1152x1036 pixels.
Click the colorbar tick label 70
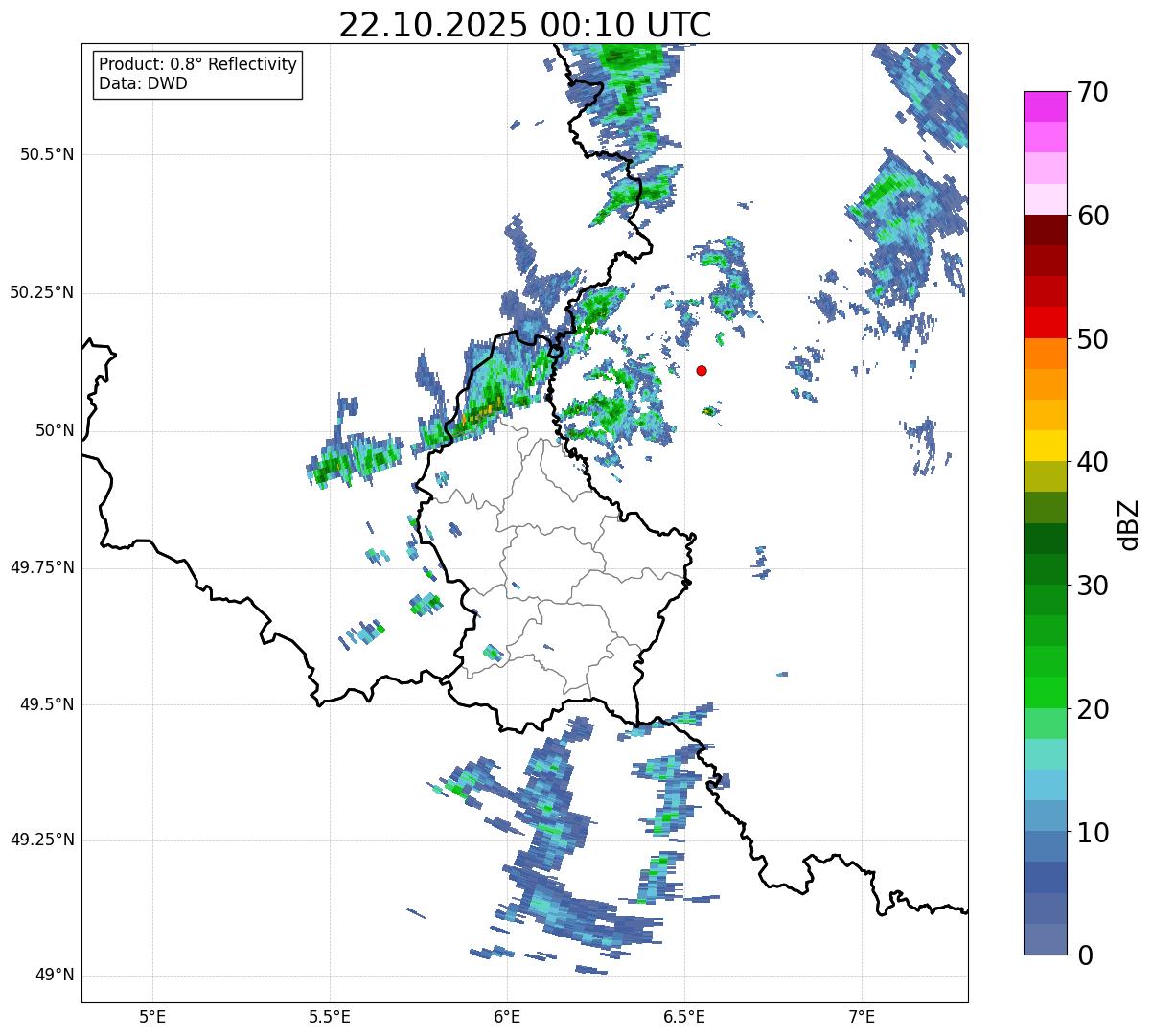click(1093, 92)
